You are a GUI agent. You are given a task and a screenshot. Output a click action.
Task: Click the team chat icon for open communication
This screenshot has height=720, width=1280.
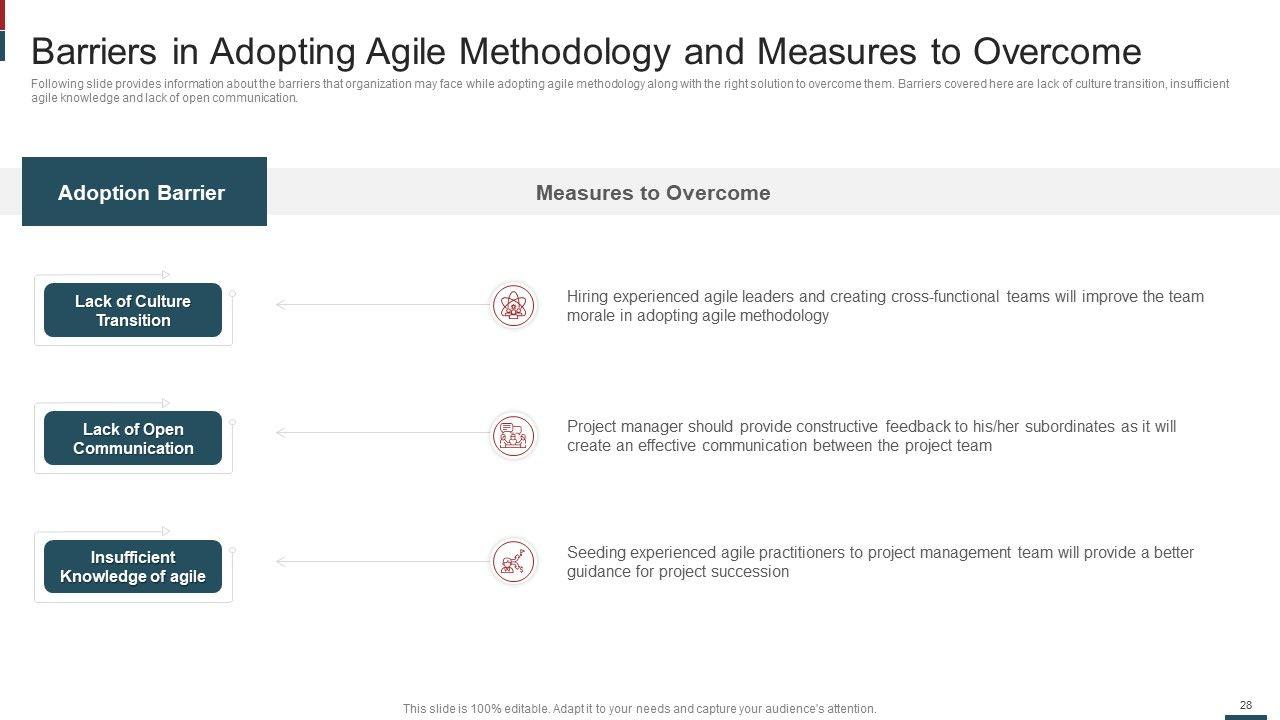513,435
